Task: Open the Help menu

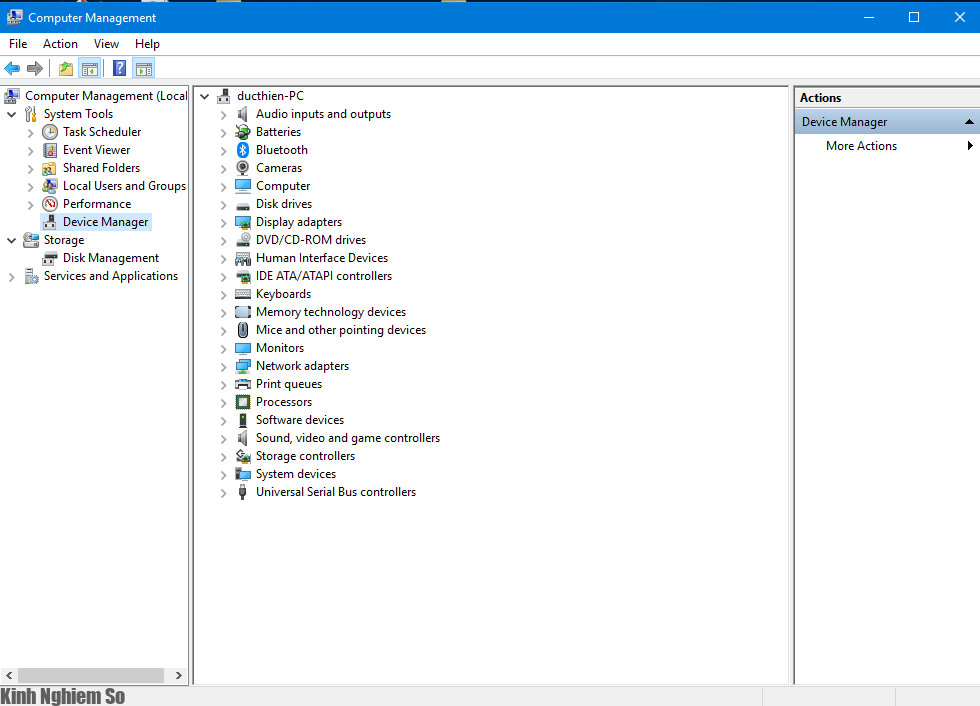Action: [147, 44]
